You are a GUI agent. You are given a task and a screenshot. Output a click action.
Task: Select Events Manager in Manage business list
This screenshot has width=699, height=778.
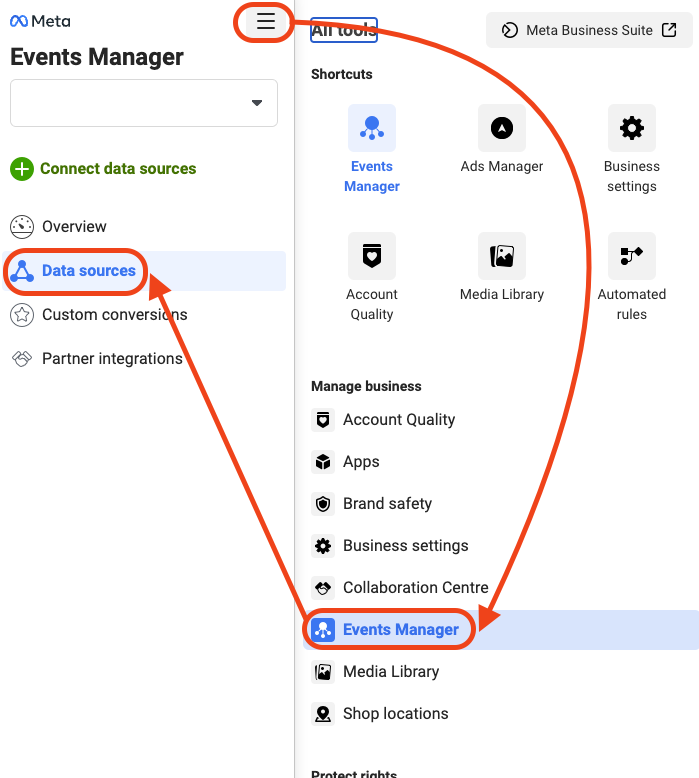[x=501, y=630]
